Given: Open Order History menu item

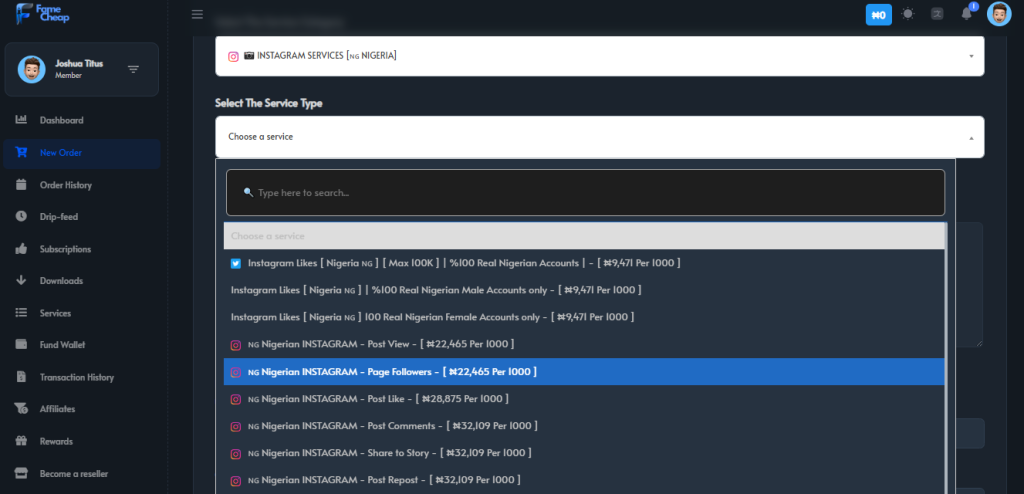Looking at the screenshot, I should click(x=66, y=185).
